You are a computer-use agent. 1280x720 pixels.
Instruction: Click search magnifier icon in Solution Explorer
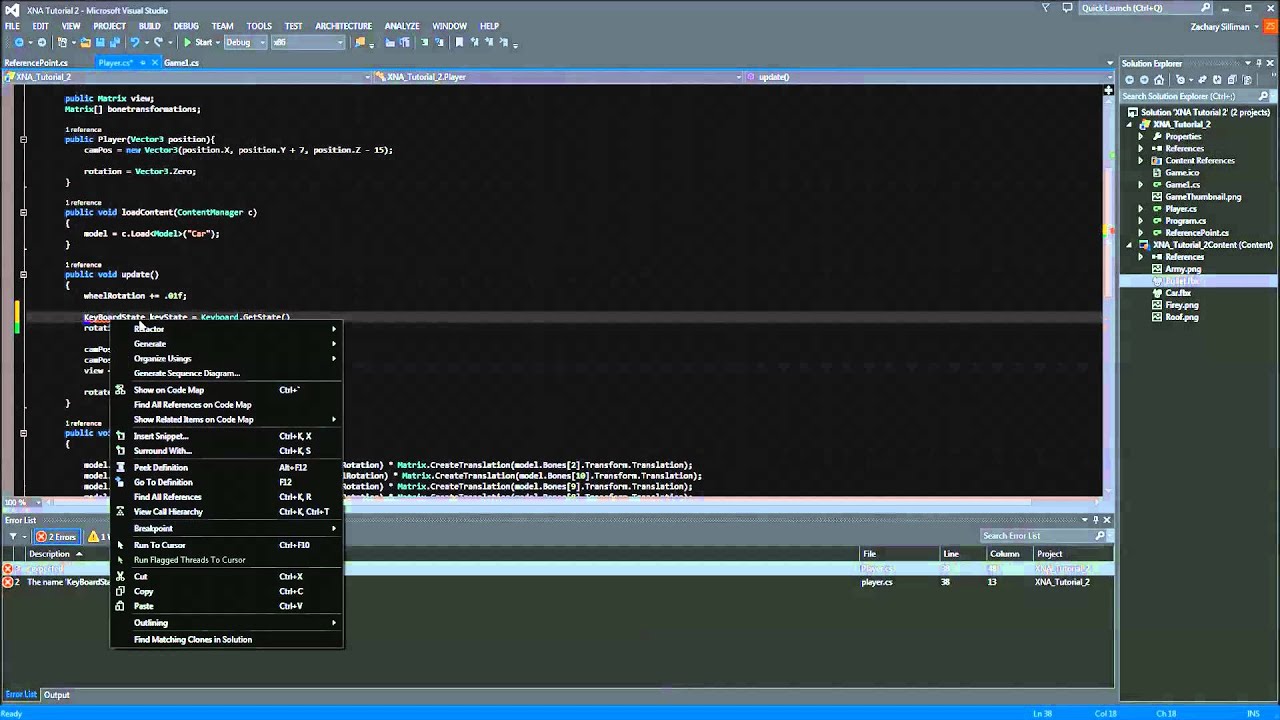point(1264,96)
